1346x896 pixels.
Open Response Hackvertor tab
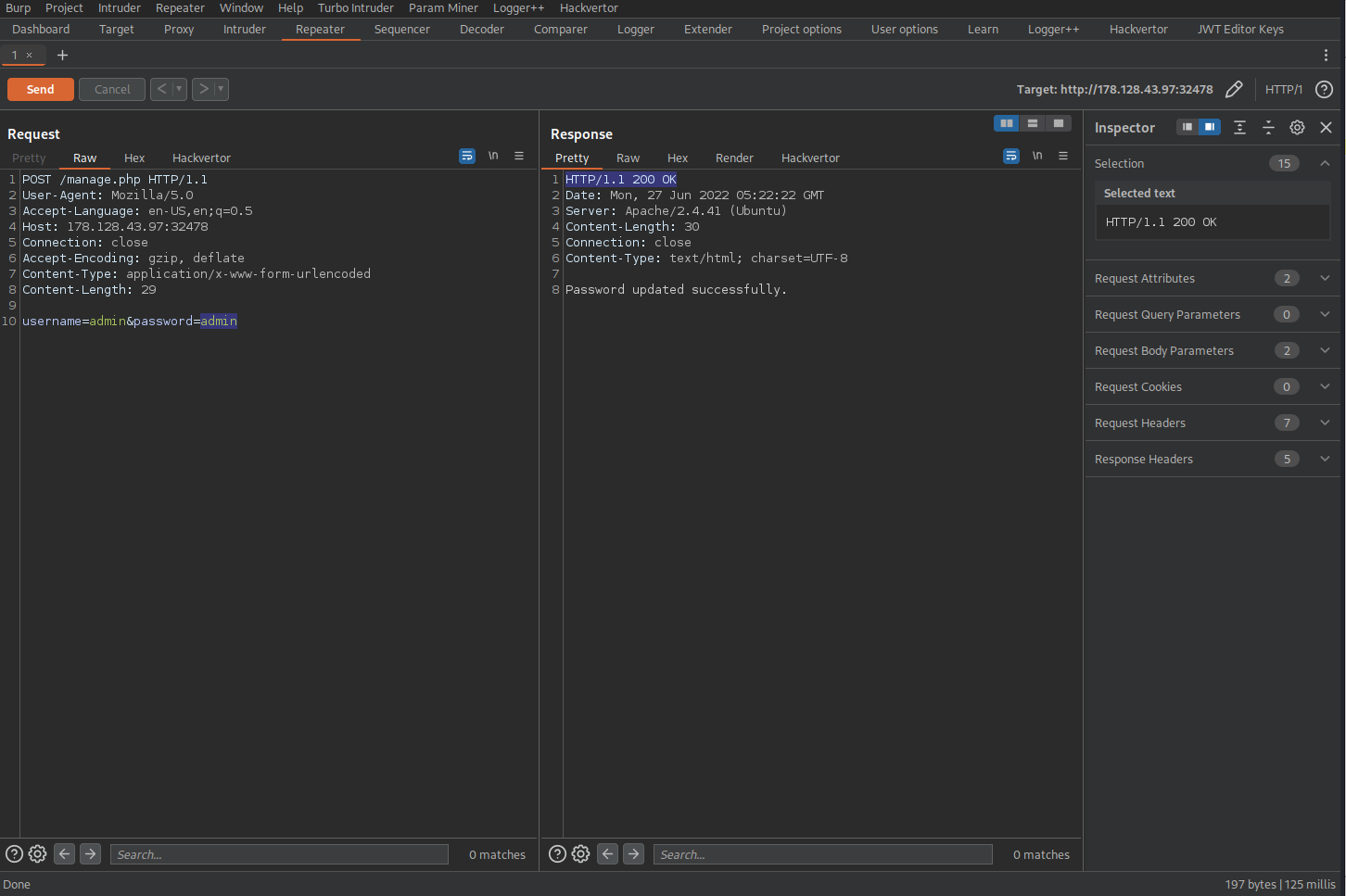tap(810, 158)
